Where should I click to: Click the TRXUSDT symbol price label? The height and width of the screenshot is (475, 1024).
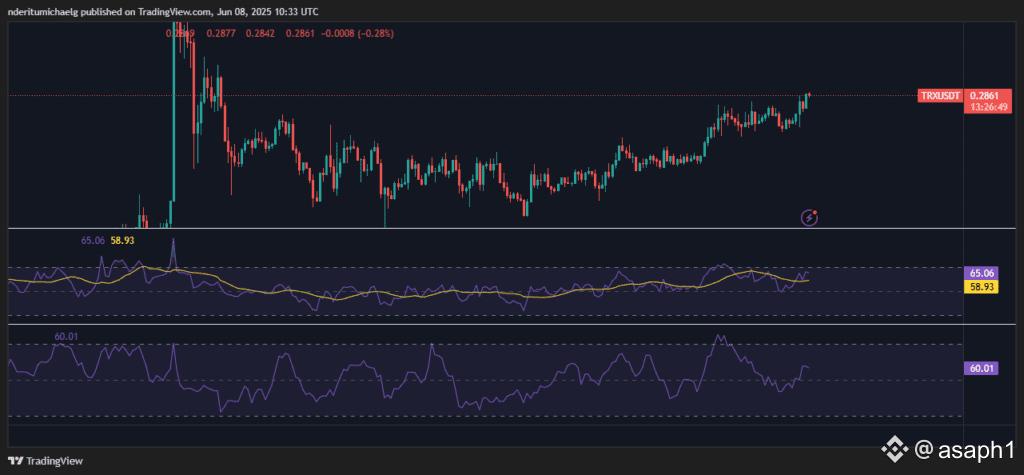(x=940, y=95)
